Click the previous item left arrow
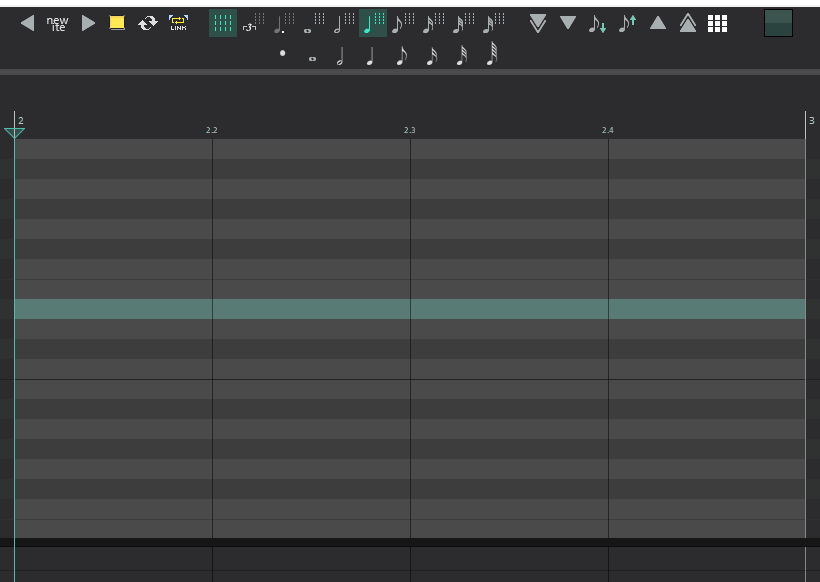The image size is (820, 582). [x=27, y=23]
